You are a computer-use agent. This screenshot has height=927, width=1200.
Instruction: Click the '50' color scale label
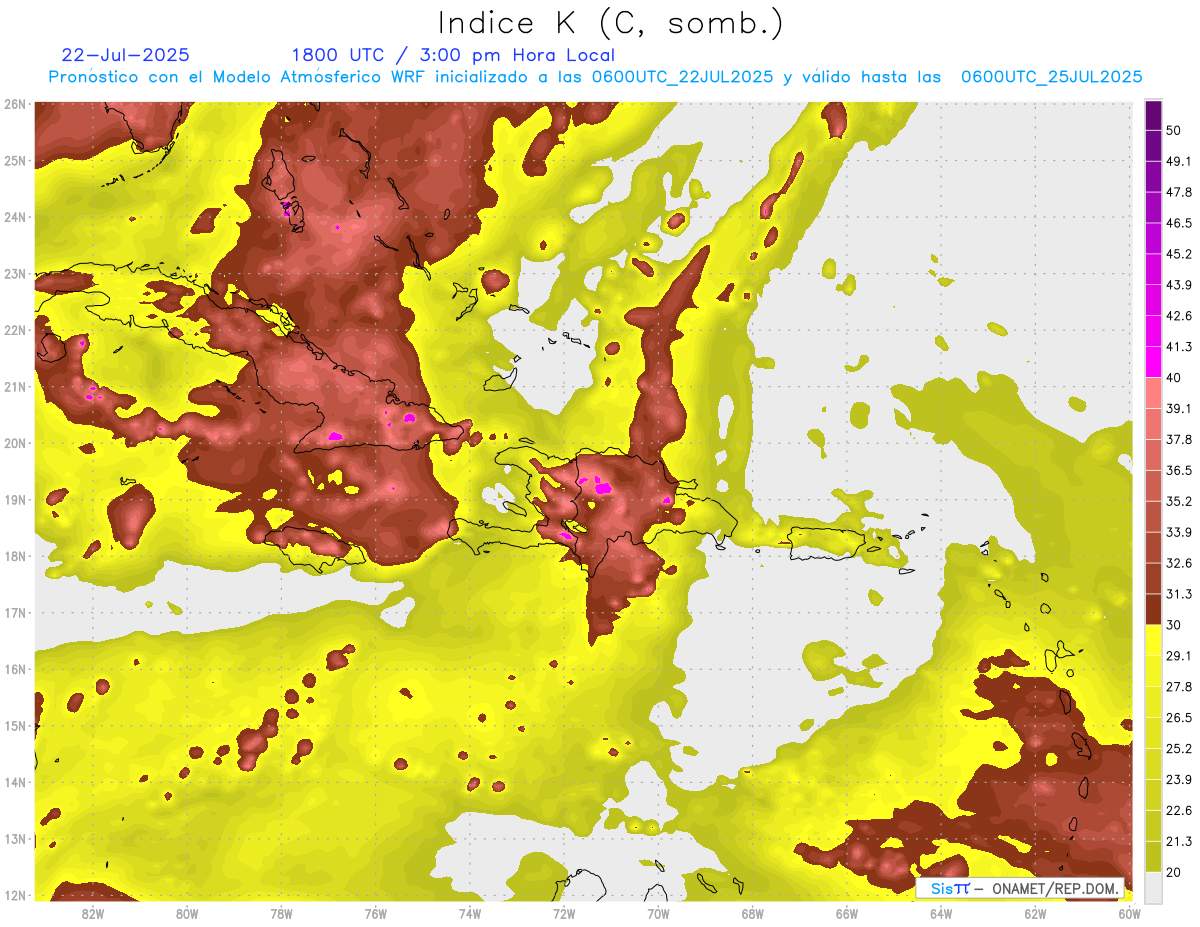pos(1174,130)
